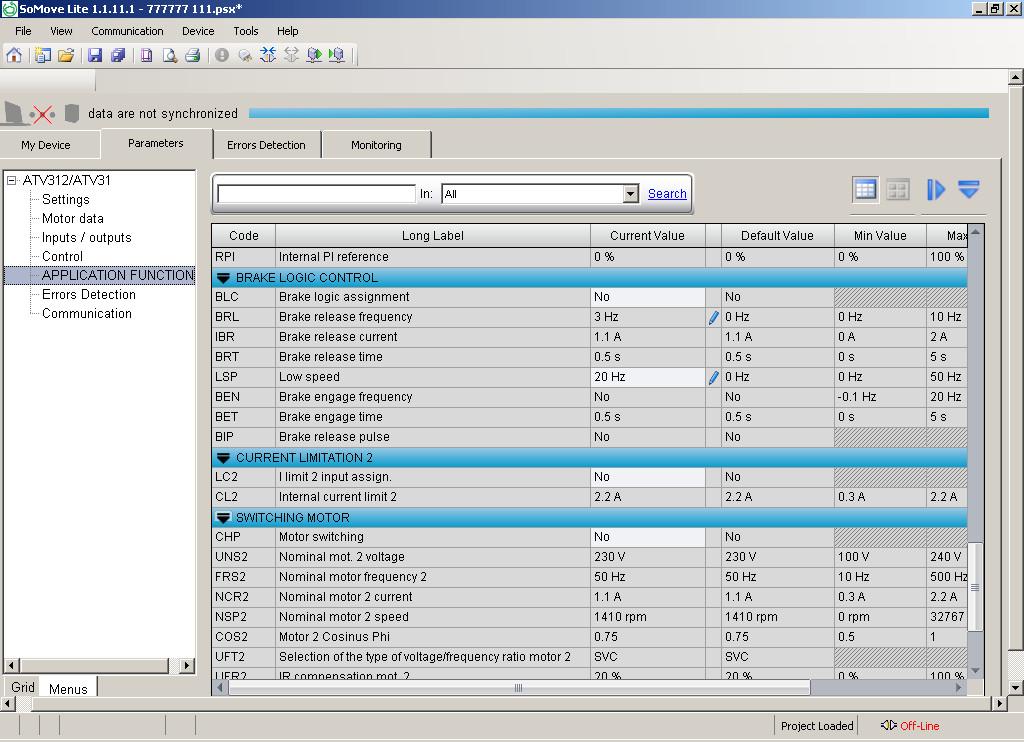
Task: Open the View menu
Action: [61, 31]
